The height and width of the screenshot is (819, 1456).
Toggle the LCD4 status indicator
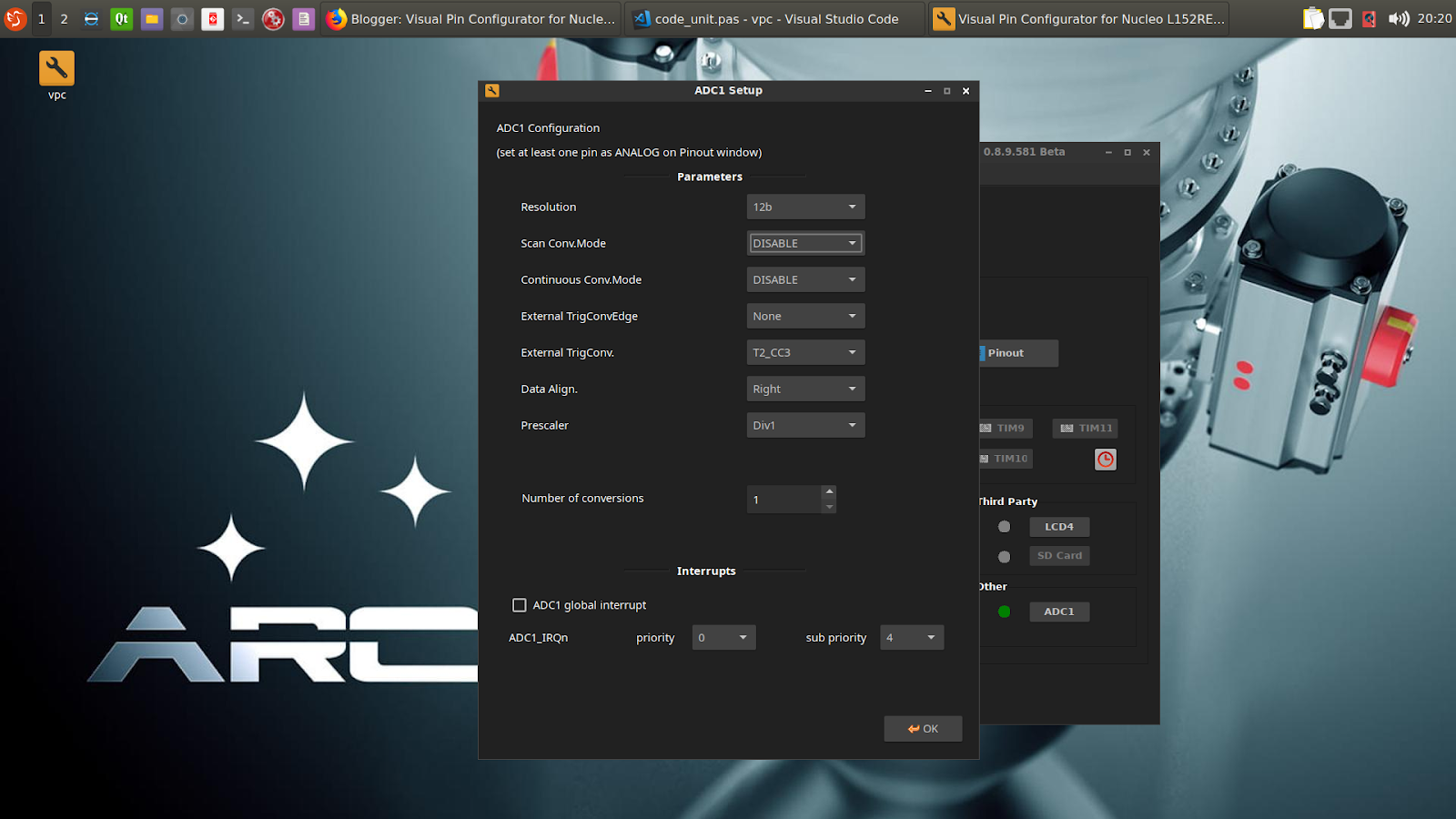point(1004,527)
